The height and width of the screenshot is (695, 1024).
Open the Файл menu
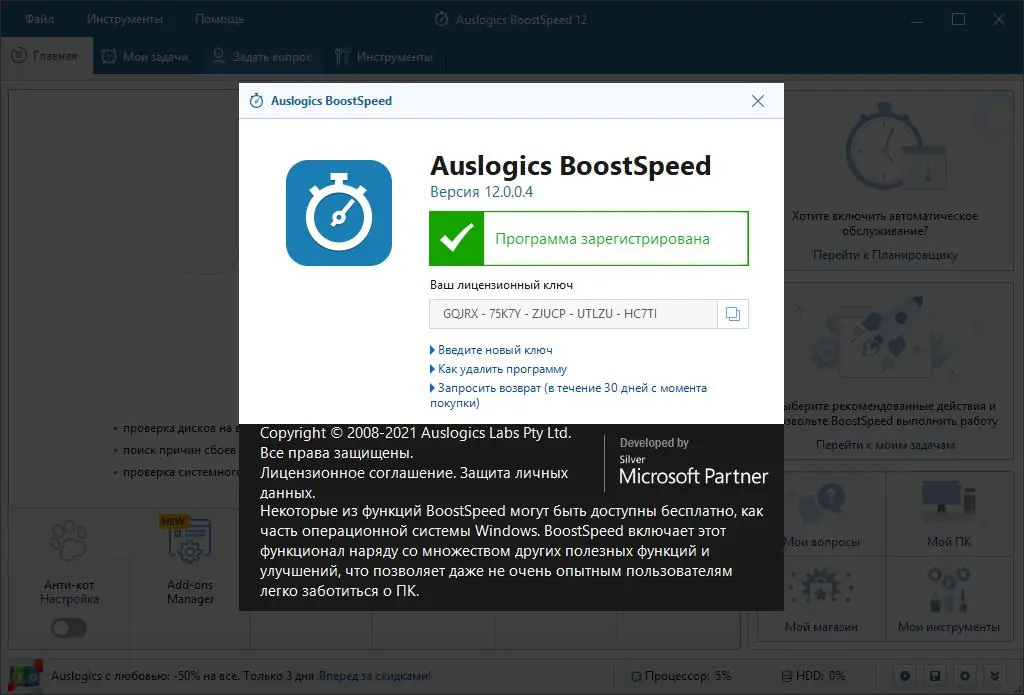[x=40, y=19]
